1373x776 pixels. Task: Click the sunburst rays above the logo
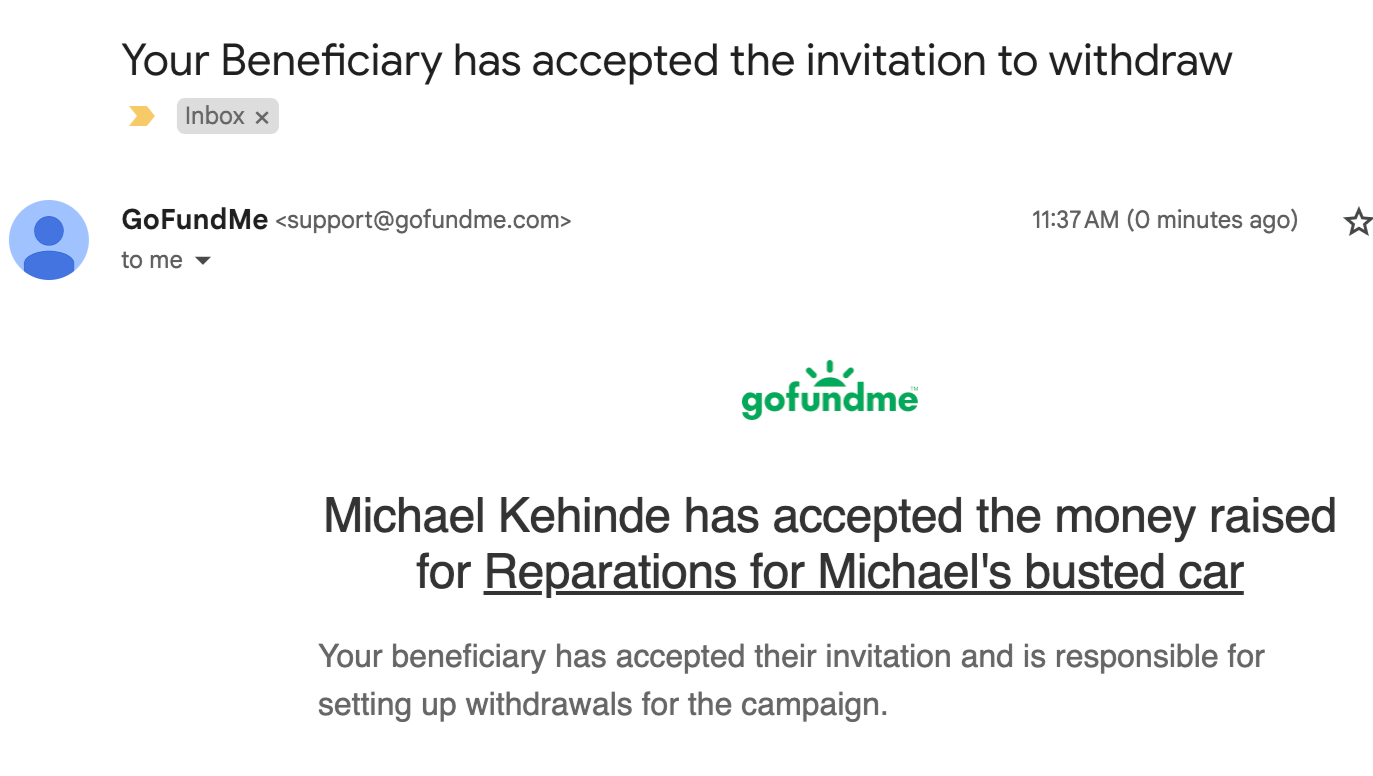830,372
